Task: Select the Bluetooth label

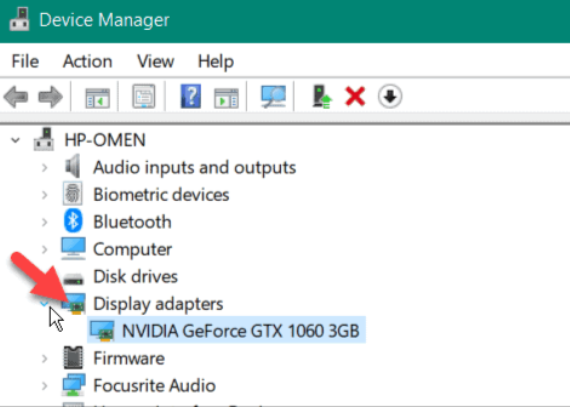Action: [132, 222]
